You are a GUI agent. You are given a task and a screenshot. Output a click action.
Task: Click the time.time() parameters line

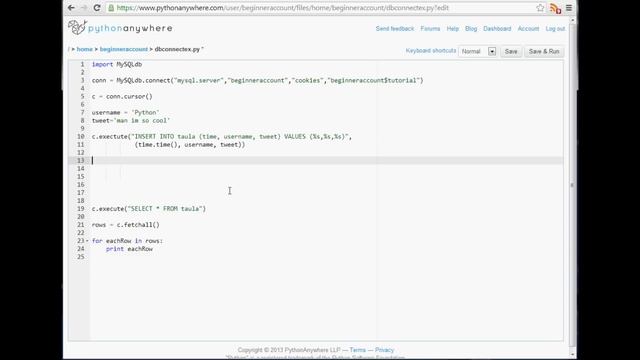(190, 144)
